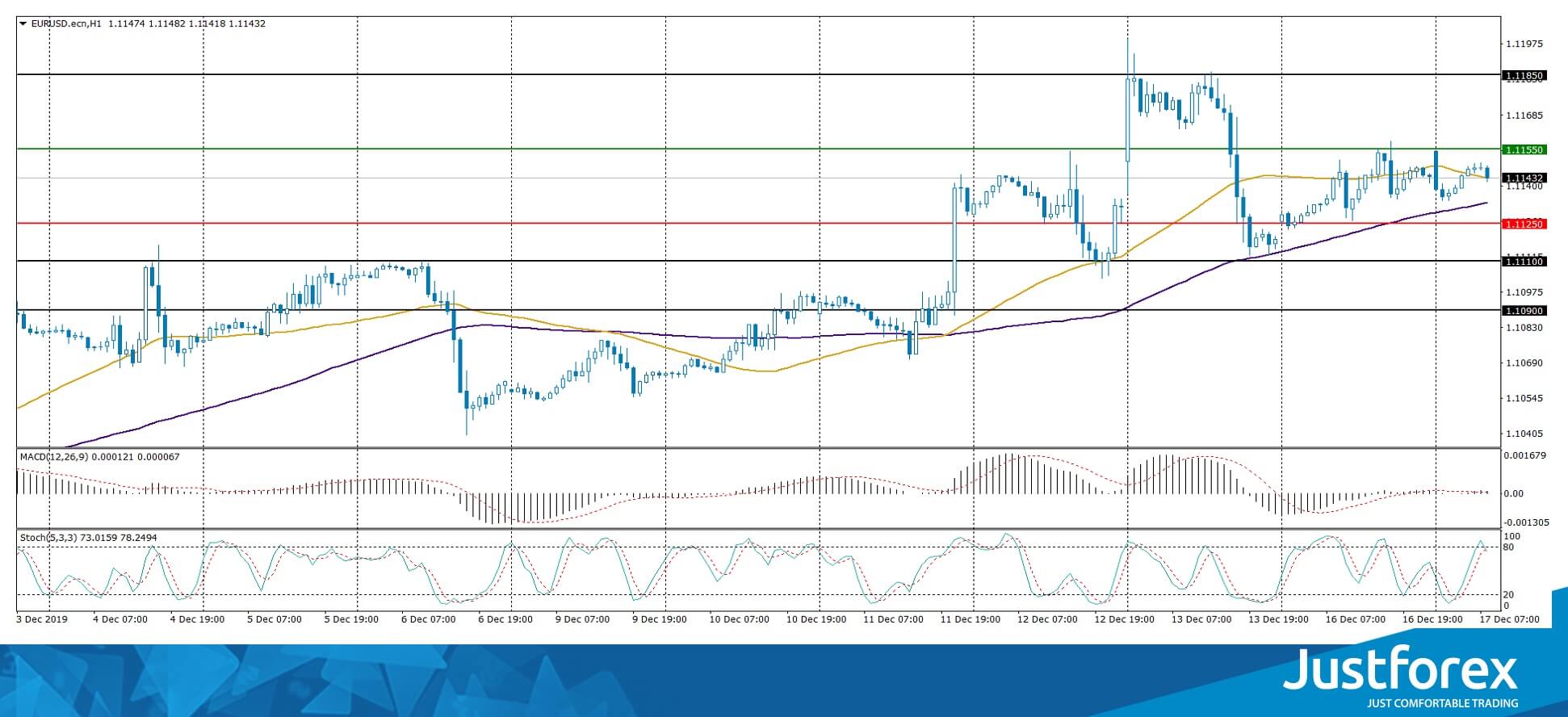Click the 6 Dec 19:00 time label
Viewport: 1568px width, 717px height.
(x=505, y=620)
